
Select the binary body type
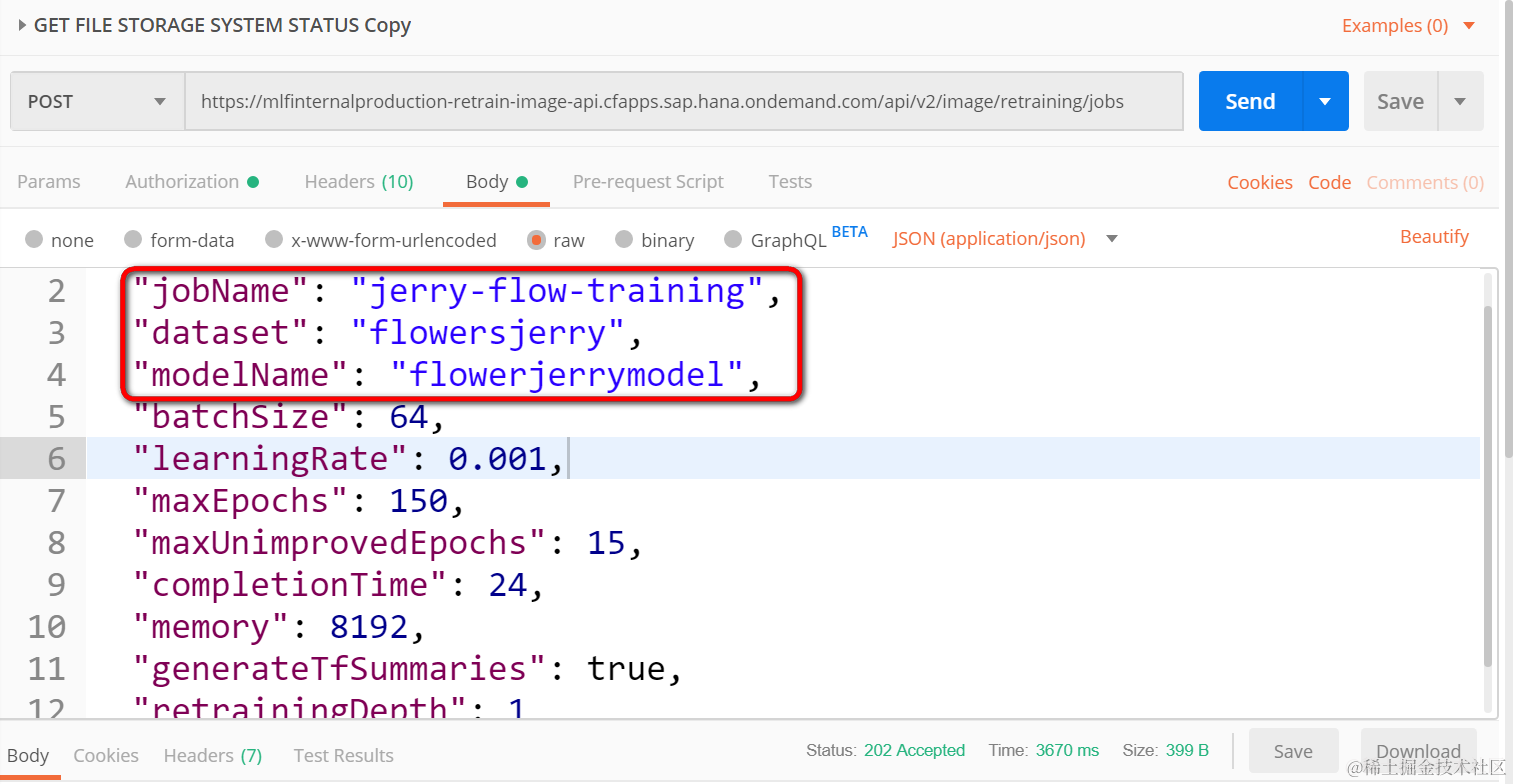point(624,240)
